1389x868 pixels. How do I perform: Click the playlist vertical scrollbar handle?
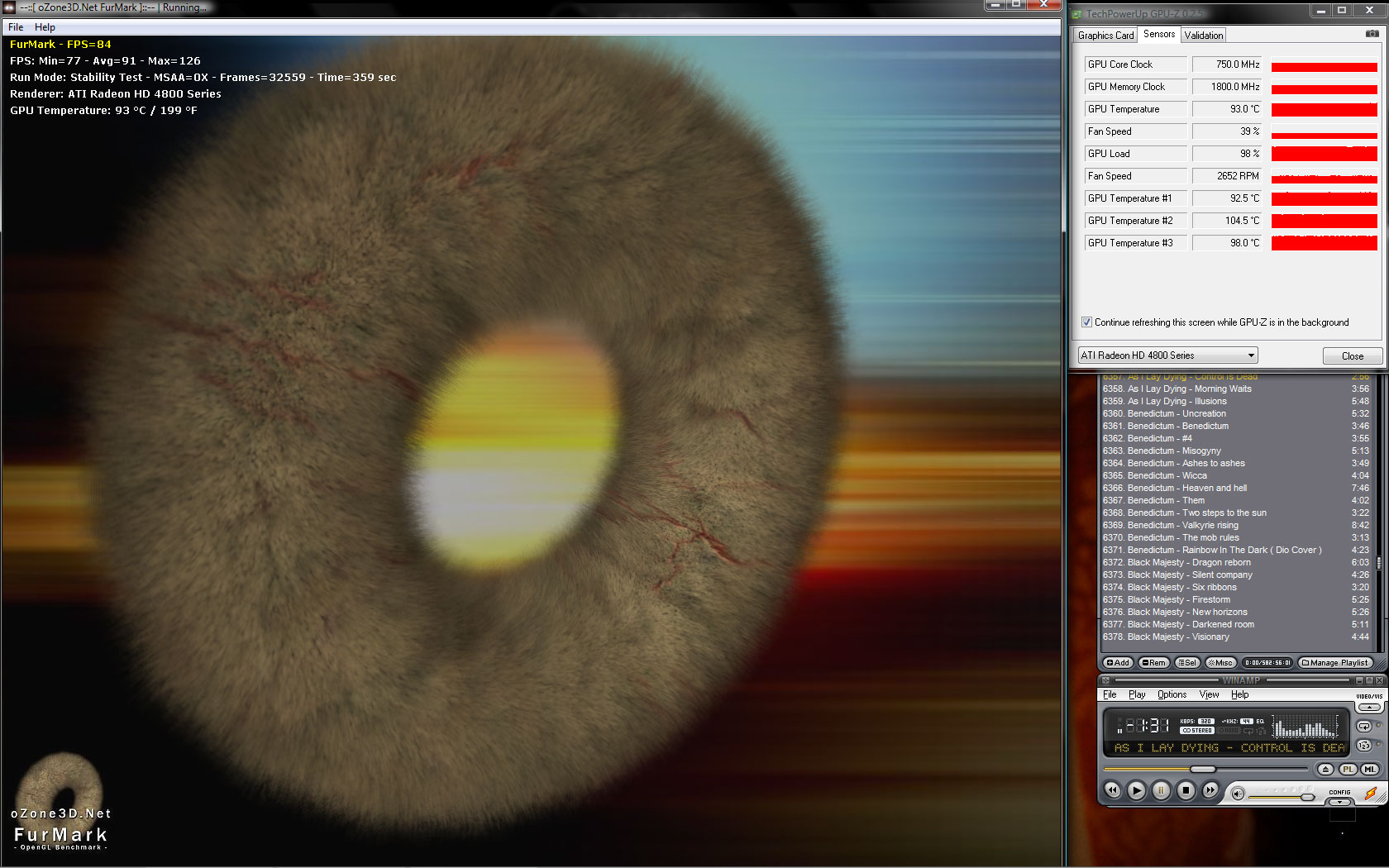pos(1378,563)
